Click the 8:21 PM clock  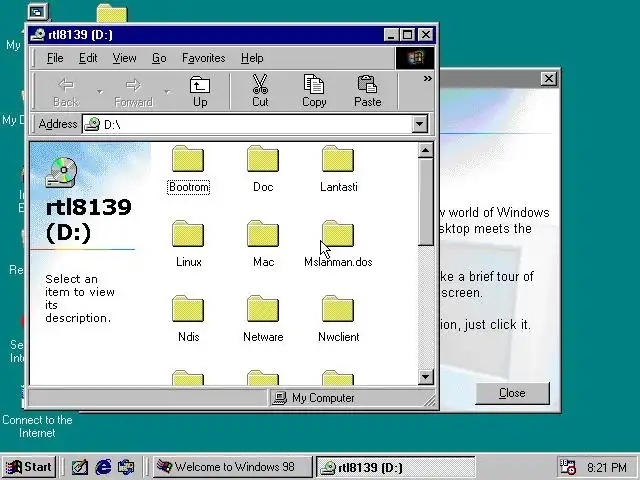coord(607,467)
